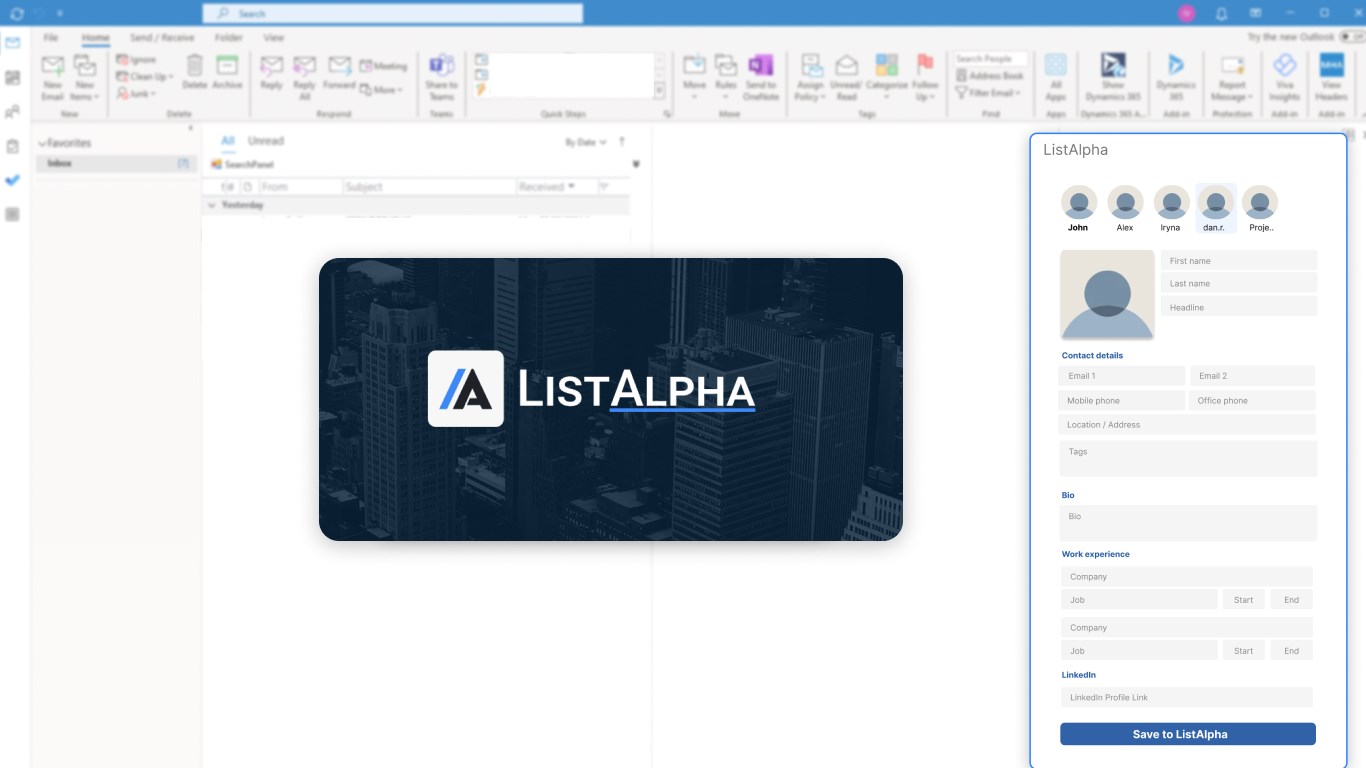Show Unread messages tab
Image resolution: width=1366 pixels, height=768 pixels.
(x=266, y=141)
